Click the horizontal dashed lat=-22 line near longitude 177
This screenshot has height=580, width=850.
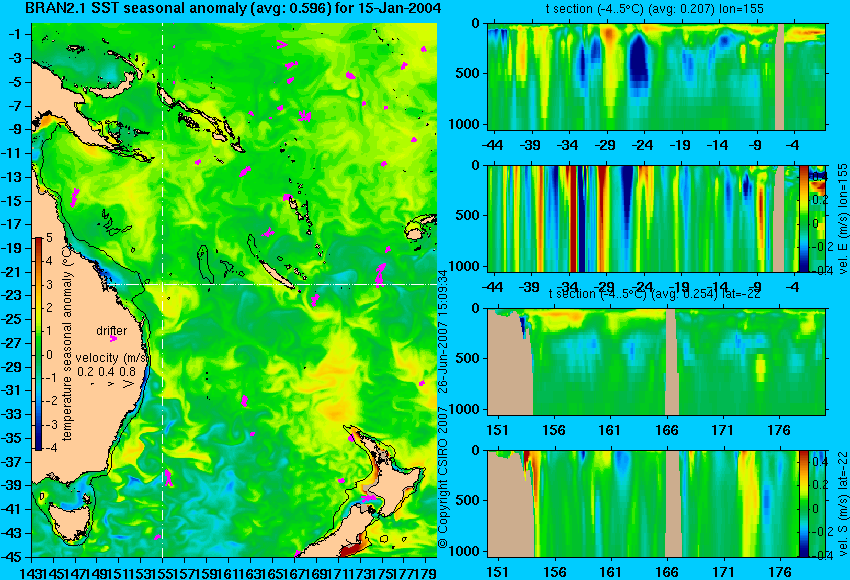(x=403, y=284)
